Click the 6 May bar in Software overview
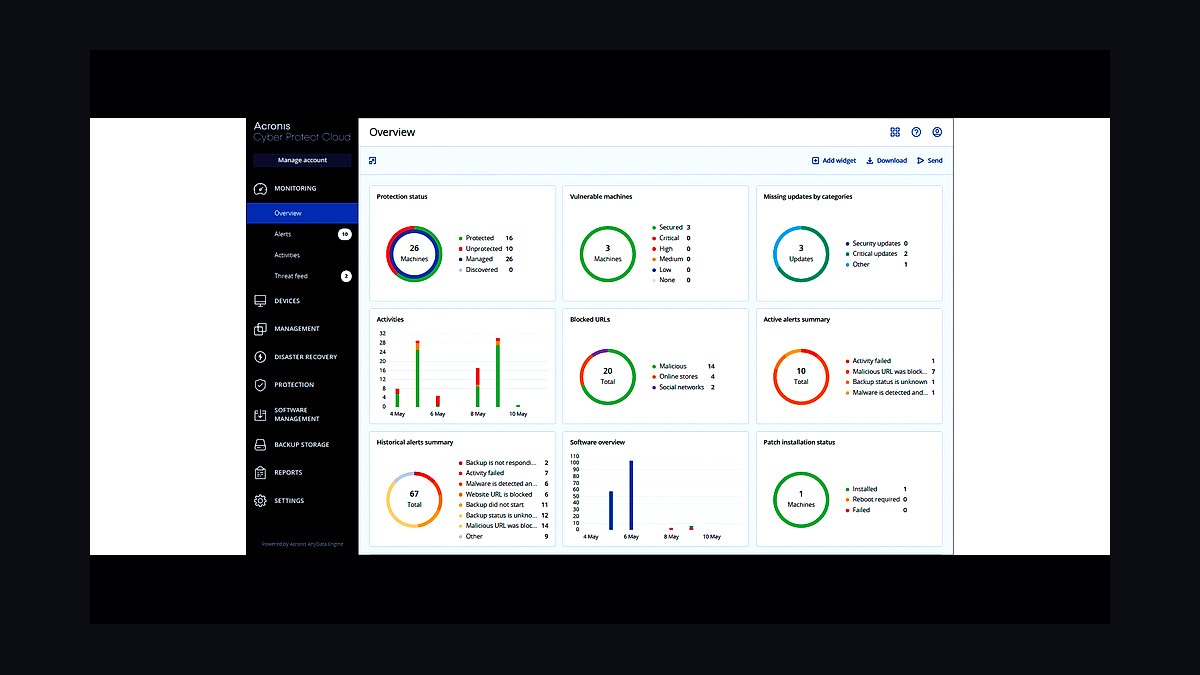Screen dimensions: 1200x675 coord(631,495)
